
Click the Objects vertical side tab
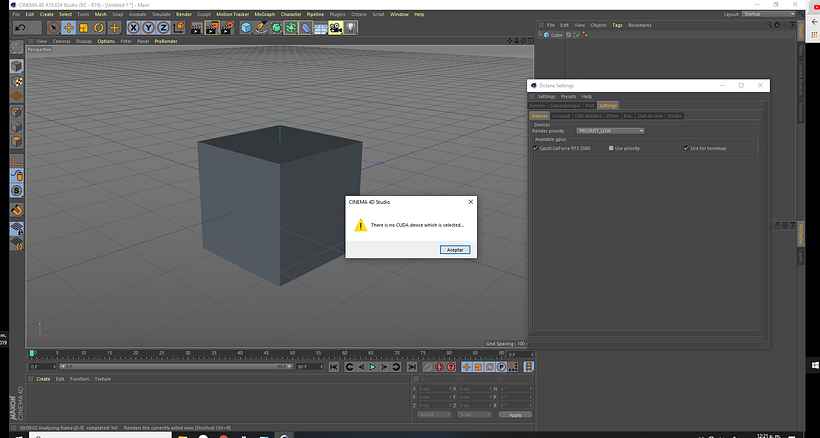point(800,31)
